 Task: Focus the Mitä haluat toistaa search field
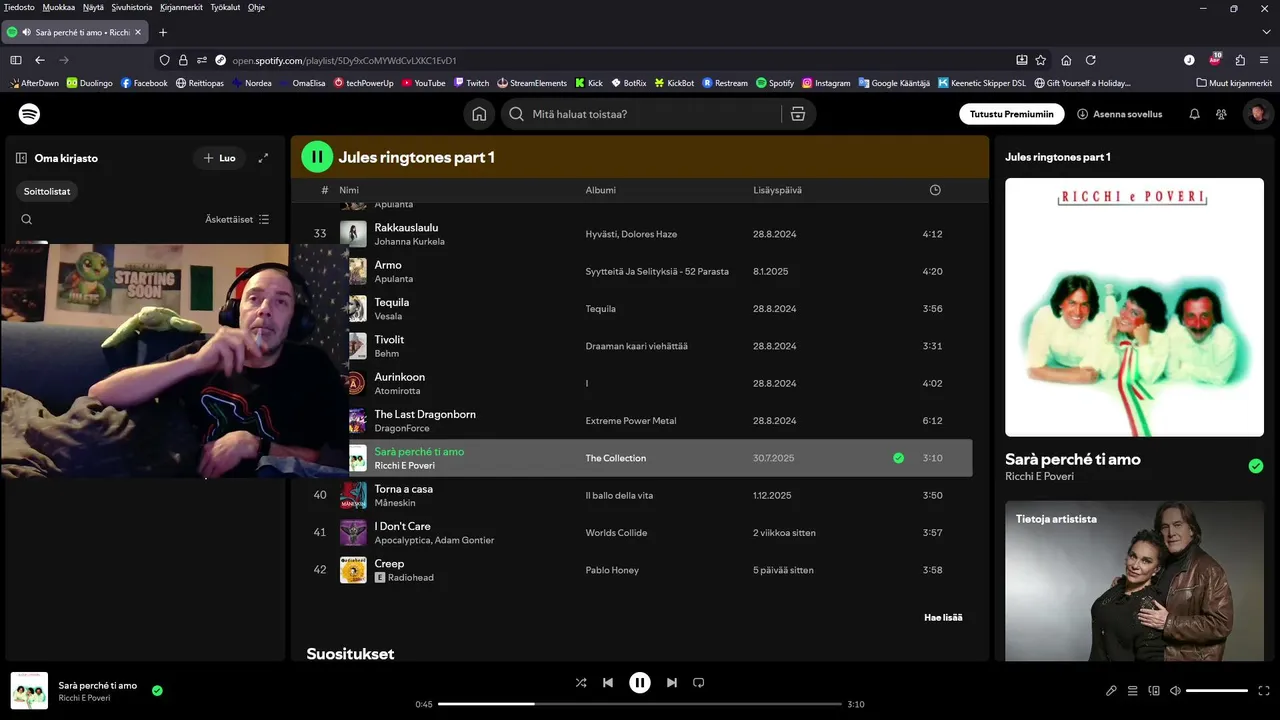tap(640, 114)
